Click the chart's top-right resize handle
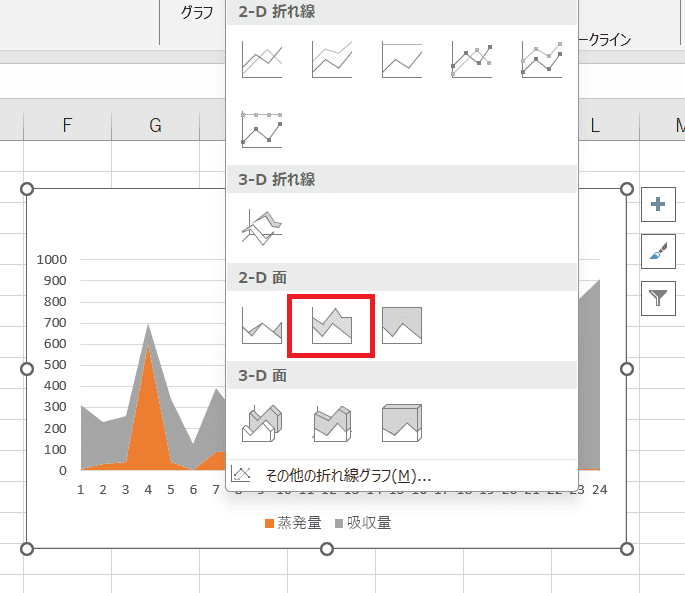This screenshot has height=593, width=685. pyautogui.click(x=627, y=189)
